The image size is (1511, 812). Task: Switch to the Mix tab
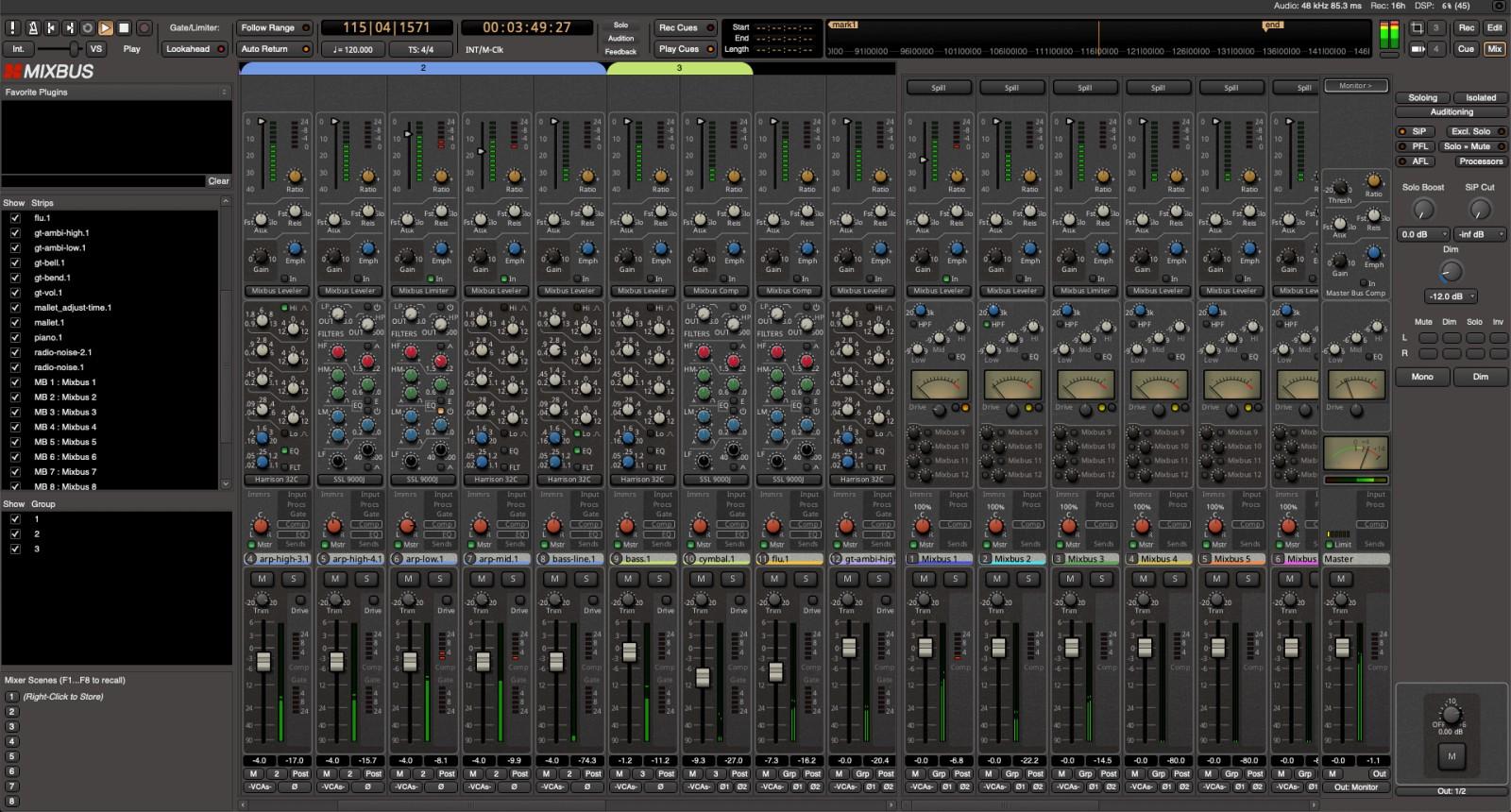click(x=1494, y=49)
